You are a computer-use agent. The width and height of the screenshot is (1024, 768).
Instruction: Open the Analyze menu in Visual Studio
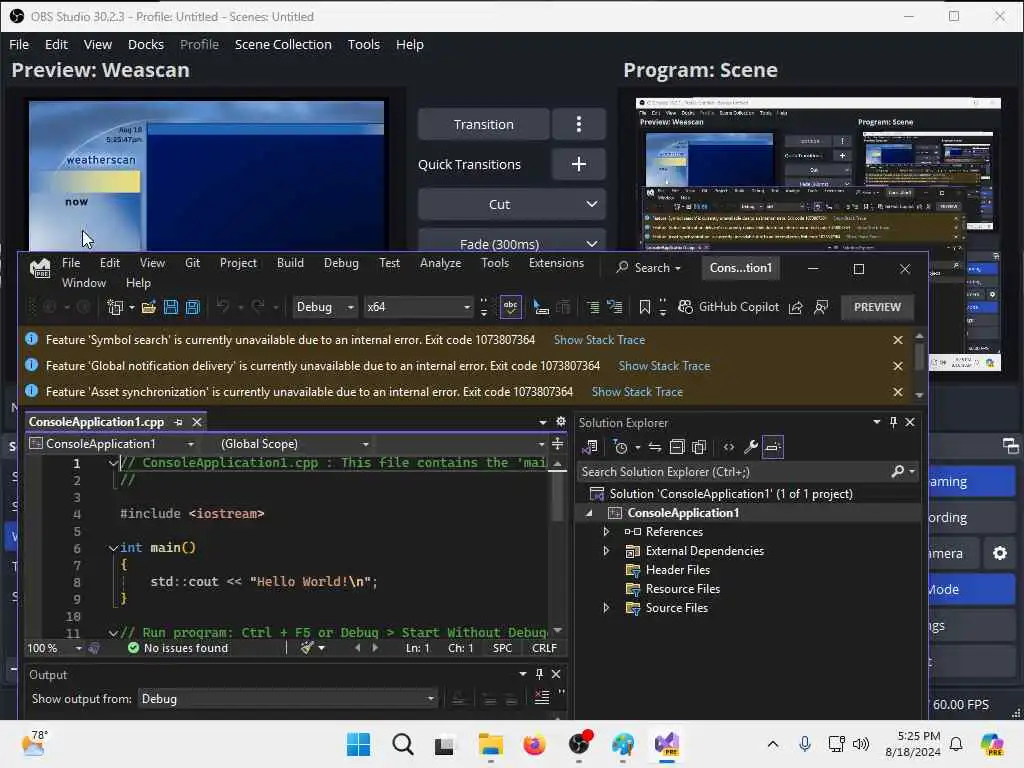pyautogui.click(x=440, y=263)
